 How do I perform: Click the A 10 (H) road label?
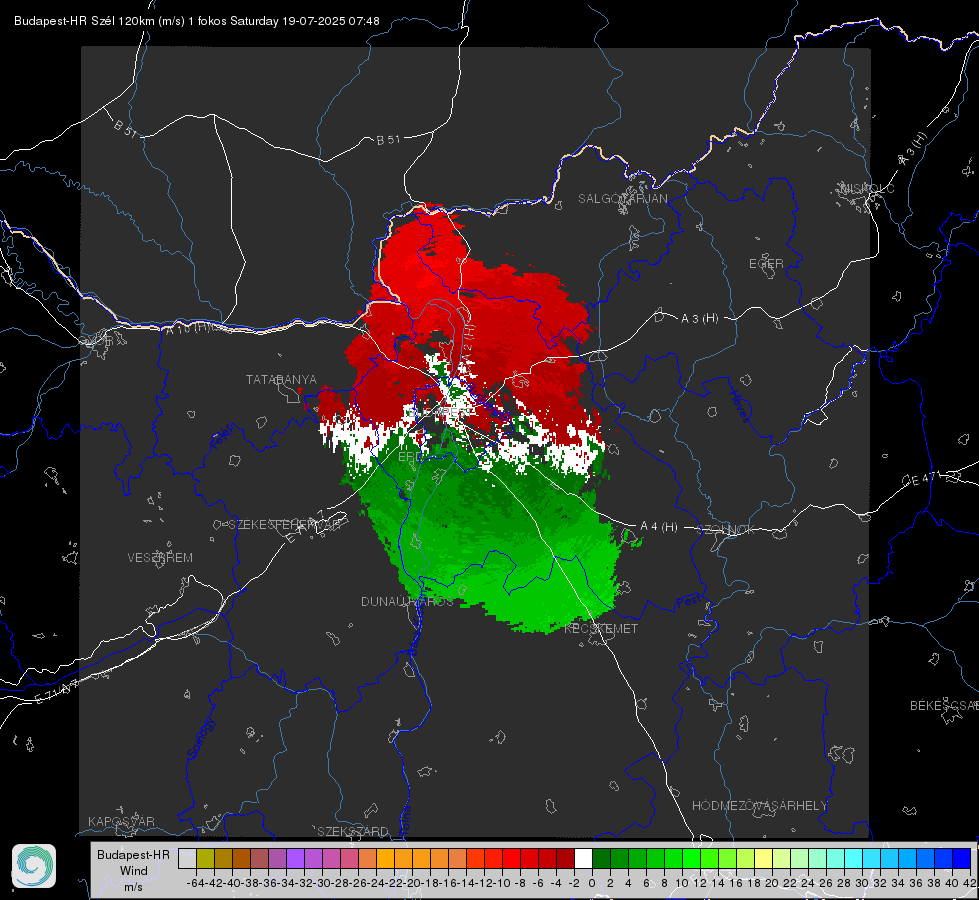pos(187,329)
